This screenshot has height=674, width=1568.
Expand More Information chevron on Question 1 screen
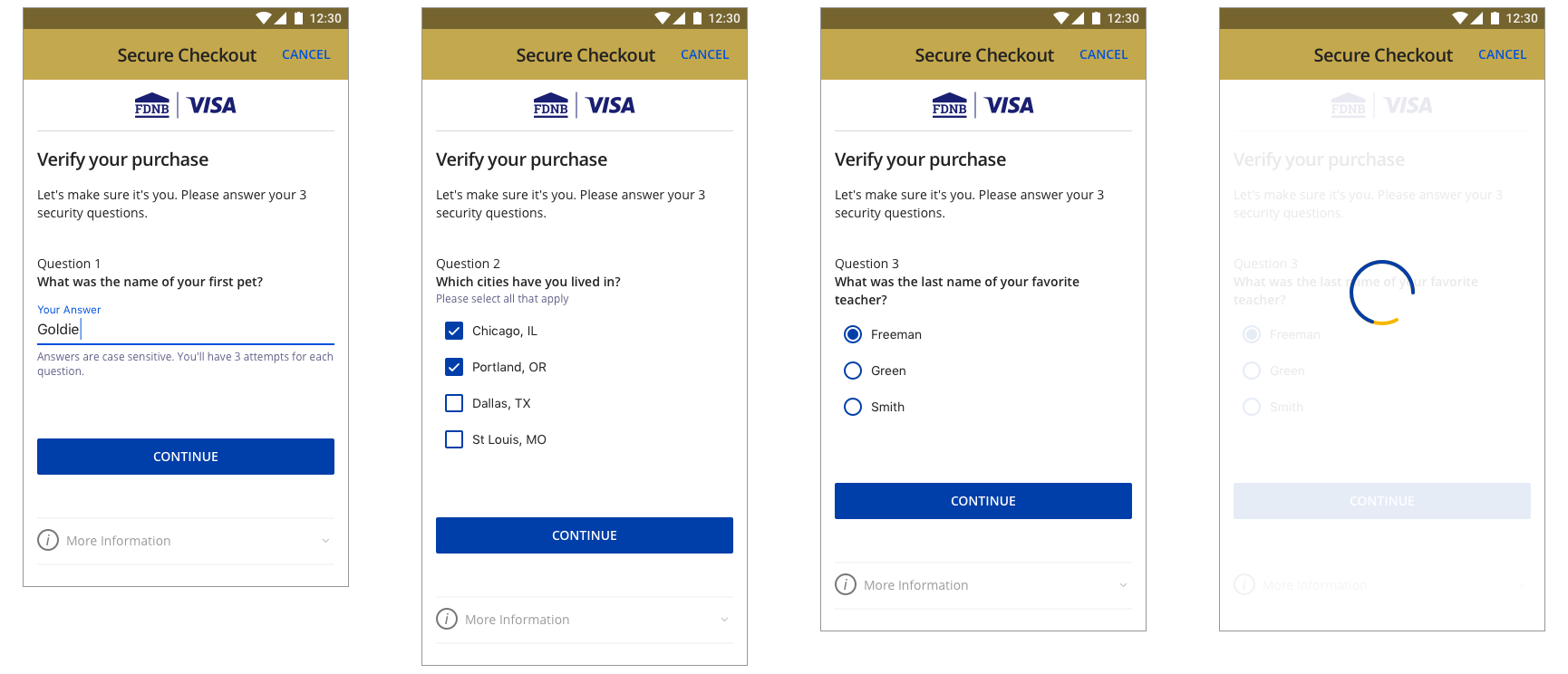(325, 541)
